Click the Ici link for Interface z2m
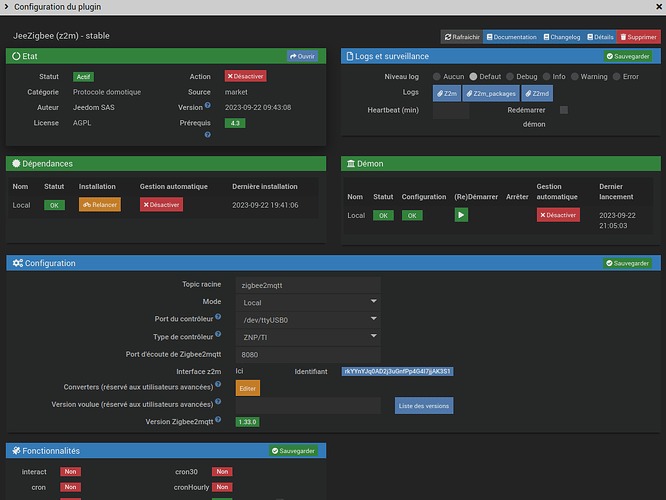 240,371
